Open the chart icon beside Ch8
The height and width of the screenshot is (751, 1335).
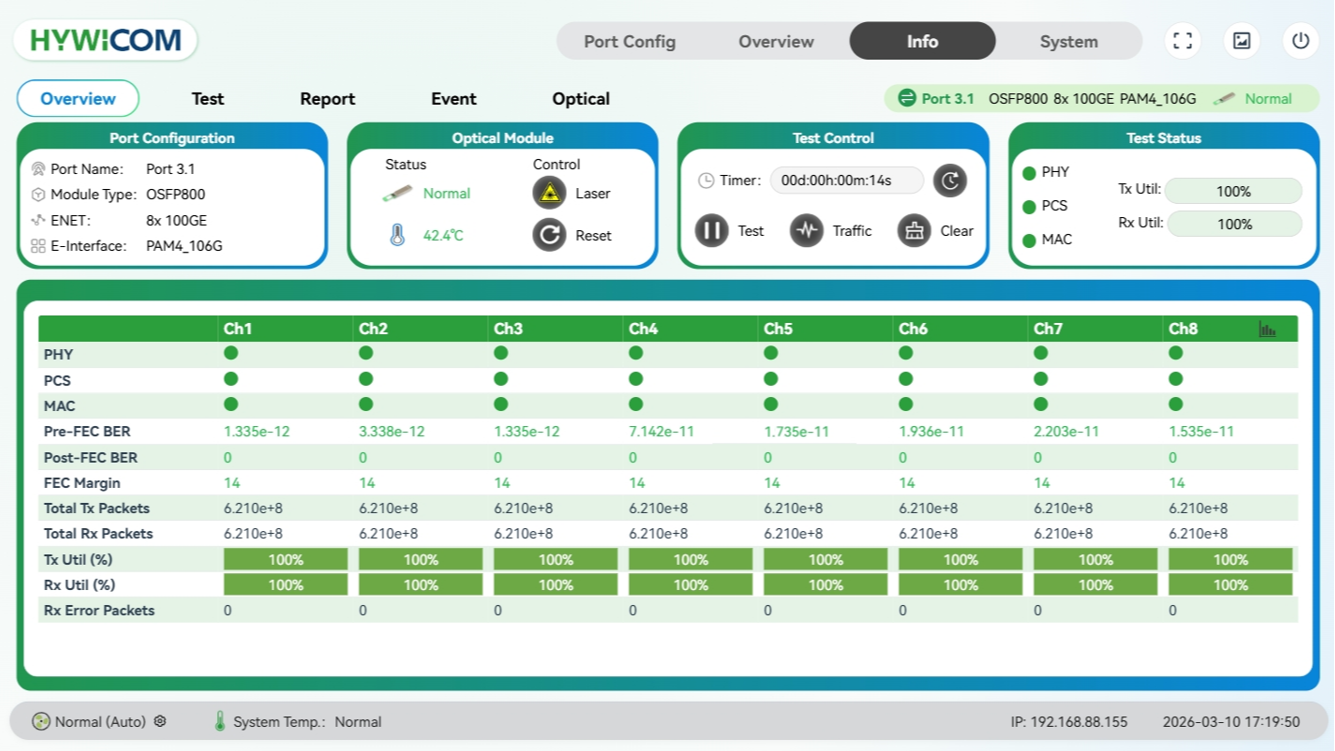pos(1267,329)
